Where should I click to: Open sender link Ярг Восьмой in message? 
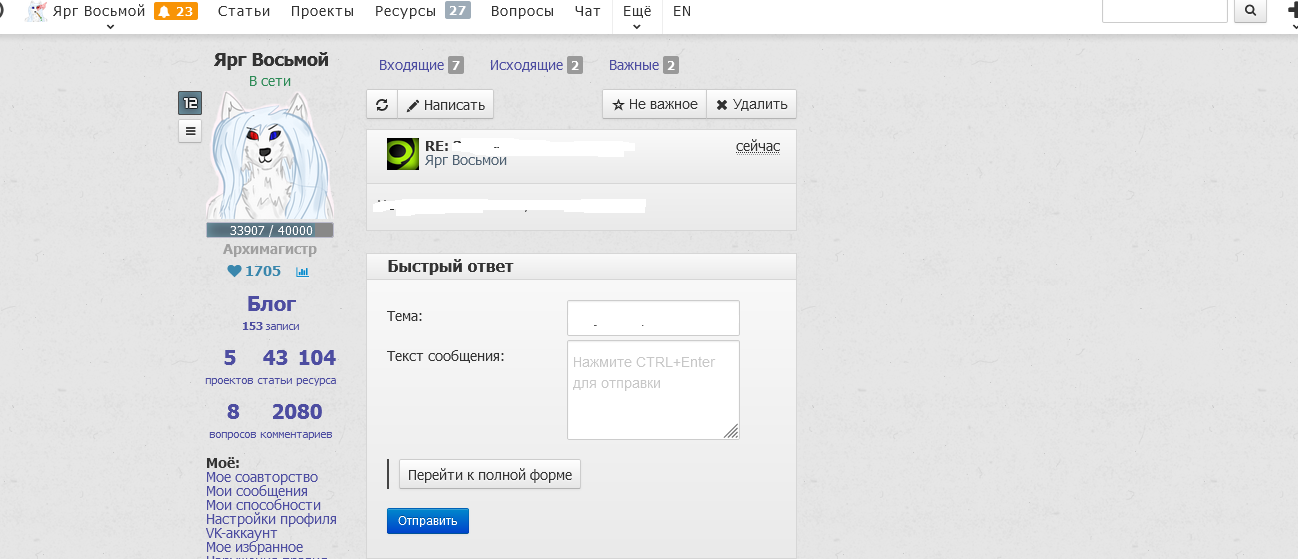pyautogui.click(x=465, y=160)
